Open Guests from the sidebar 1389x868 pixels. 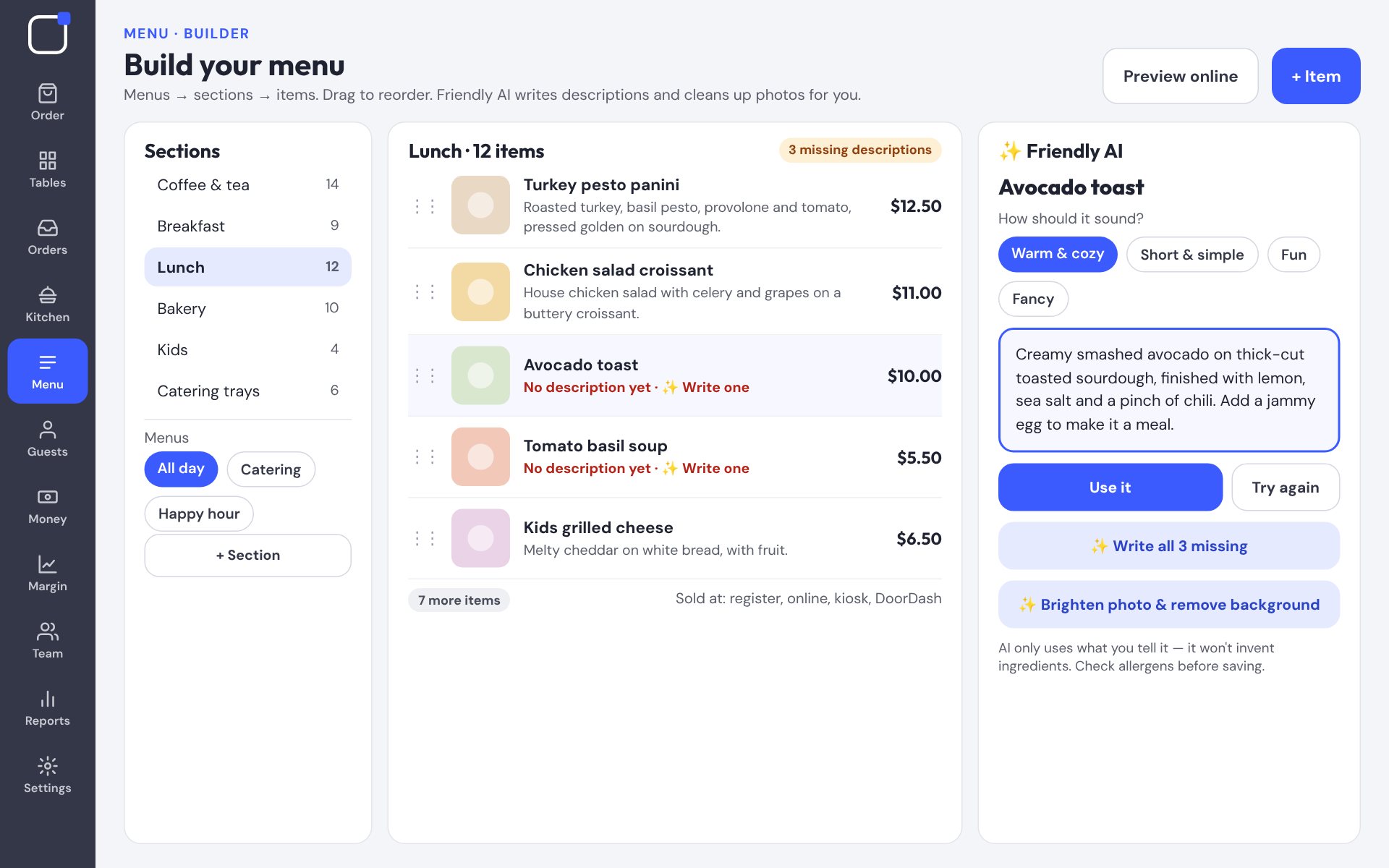48,438
